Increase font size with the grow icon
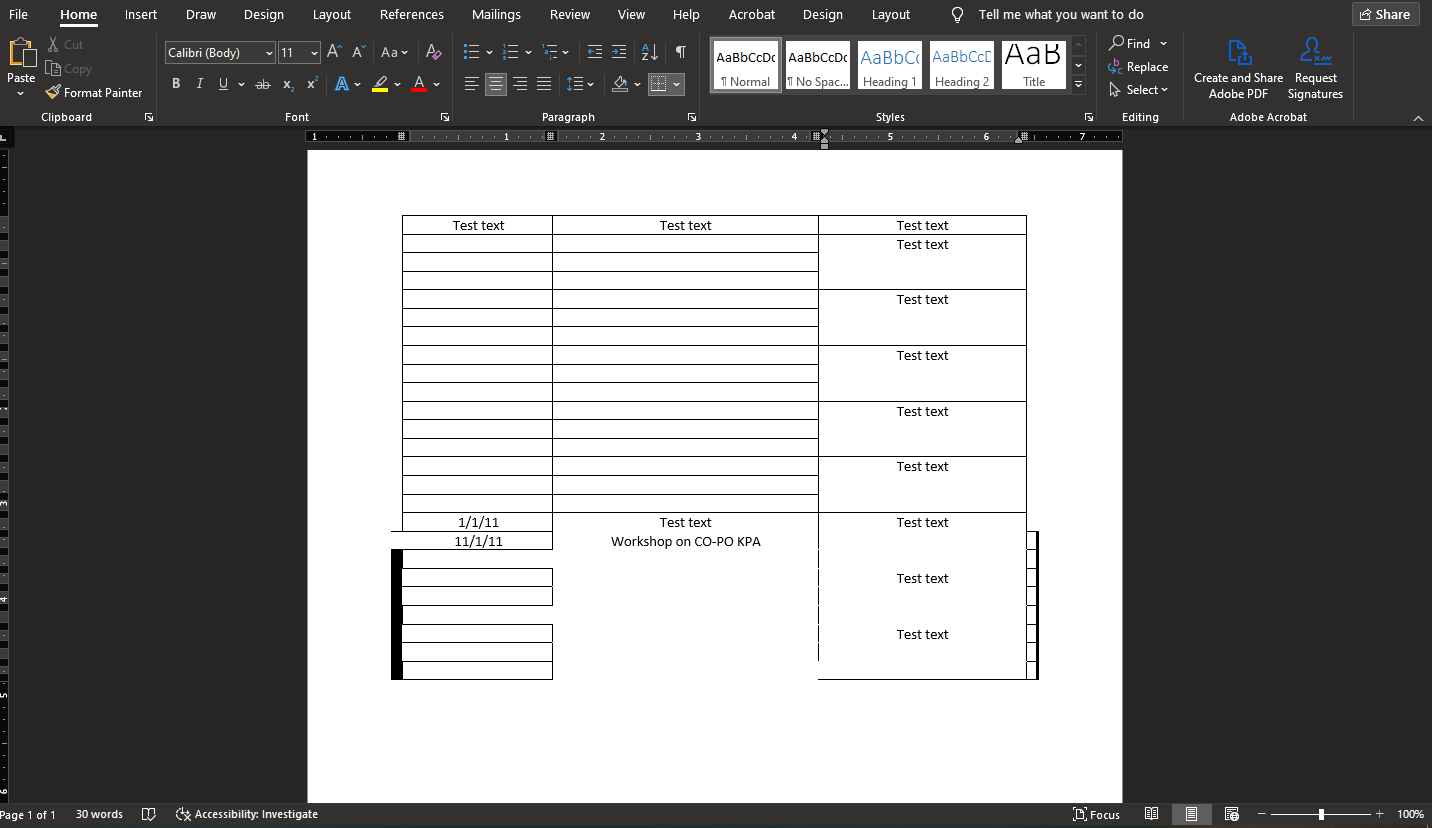 coord(335,53)
